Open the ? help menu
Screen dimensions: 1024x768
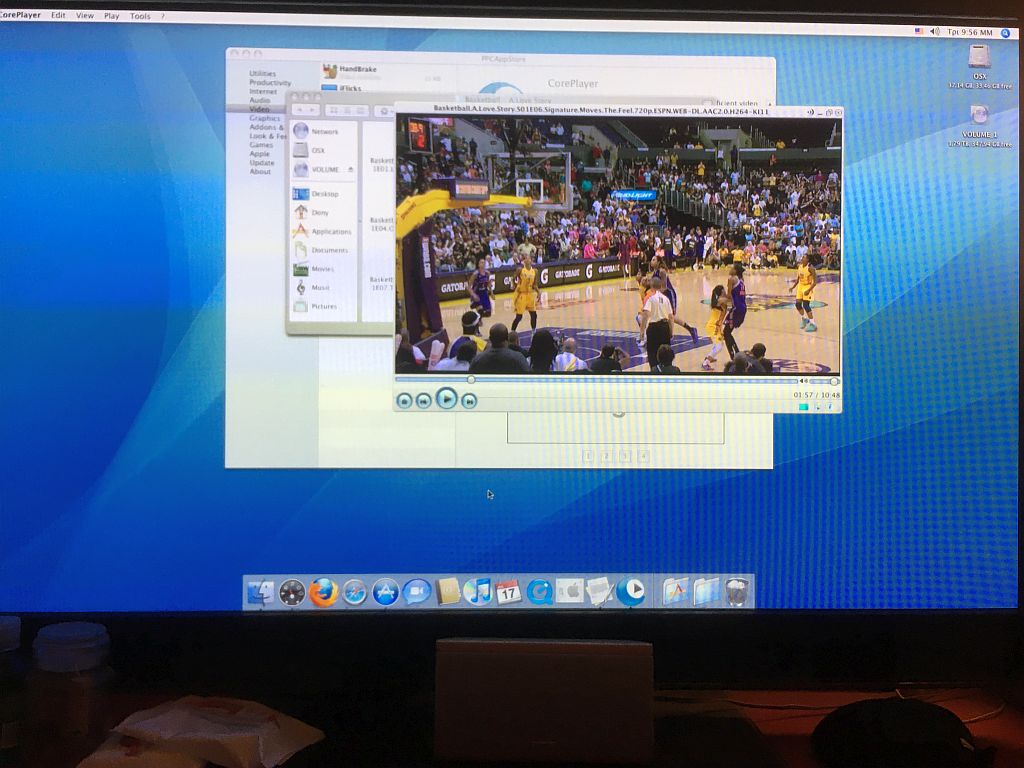(x=163, y=16)
